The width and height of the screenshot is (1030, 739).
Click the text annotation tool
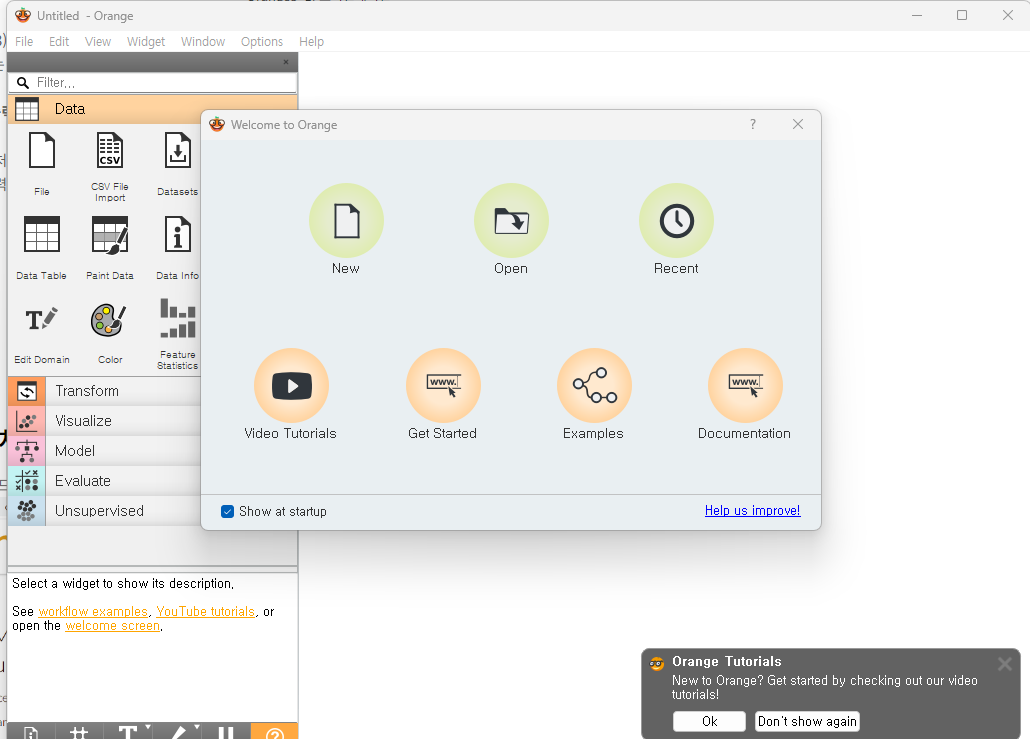point(129,731)
